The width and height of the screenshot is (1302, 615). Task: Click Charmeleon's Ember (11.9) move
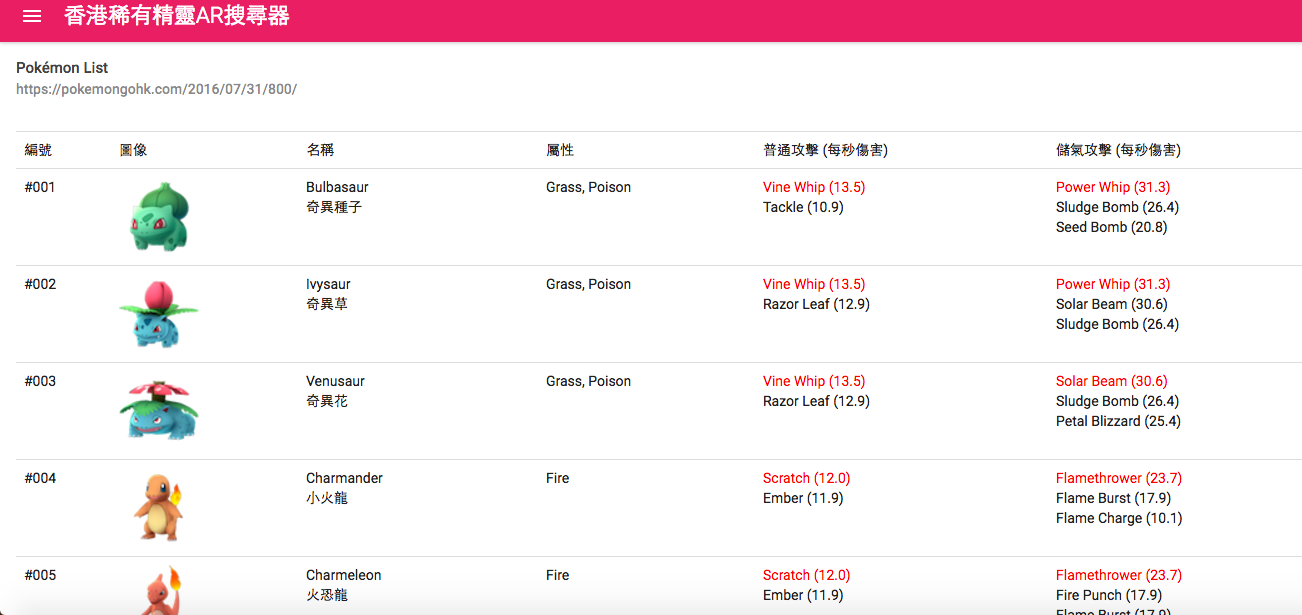point(803,595)
